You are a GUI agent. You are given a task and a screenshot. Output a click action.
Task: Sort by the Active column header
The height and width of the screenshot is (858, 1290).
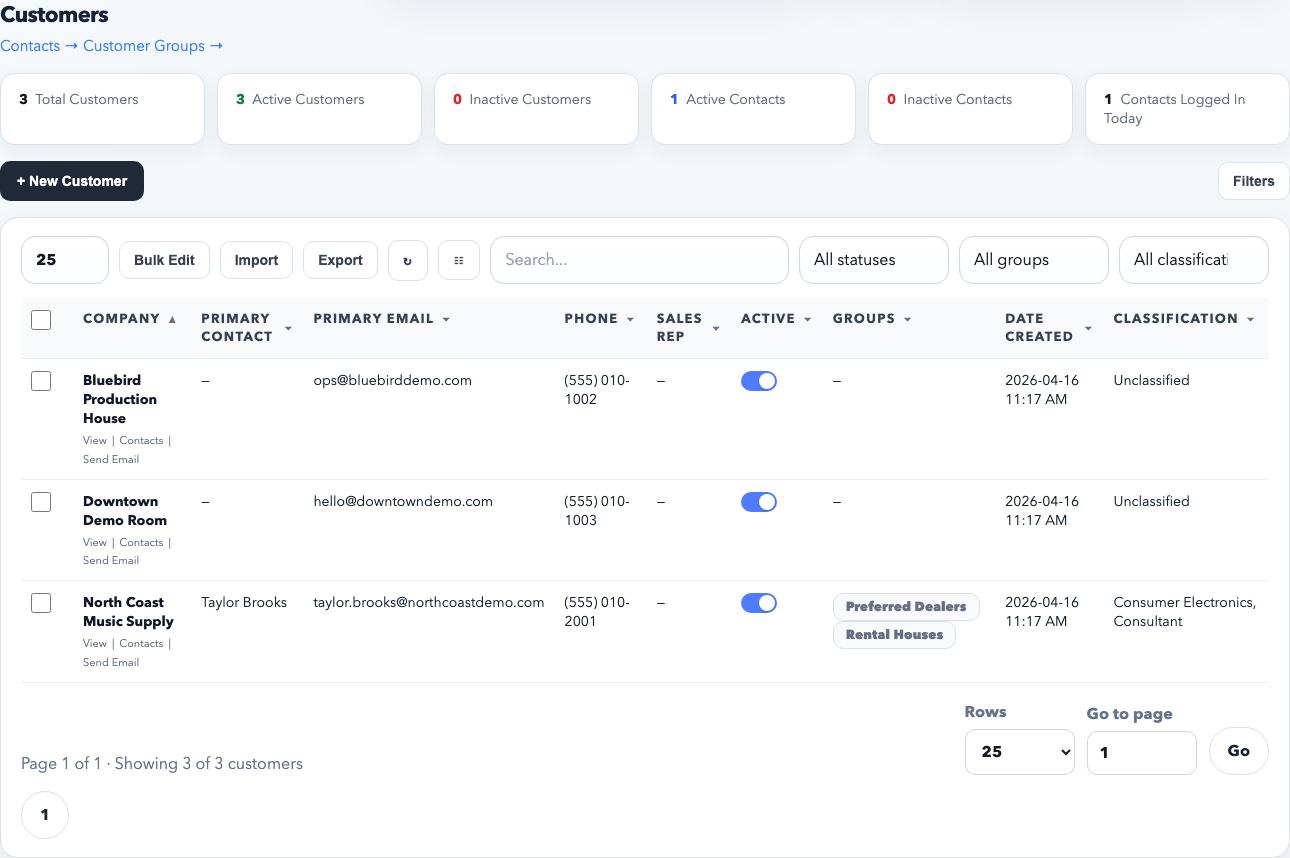tap(776, 319)
